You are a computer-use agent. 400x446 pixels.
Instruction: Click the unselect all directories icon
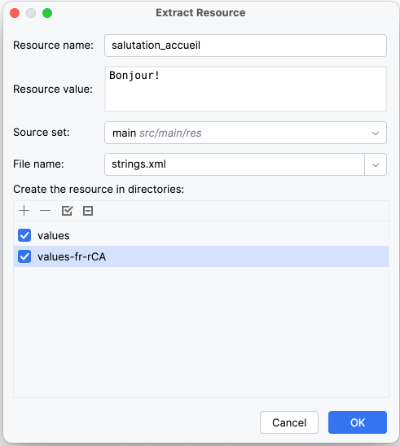coord(88,211)
